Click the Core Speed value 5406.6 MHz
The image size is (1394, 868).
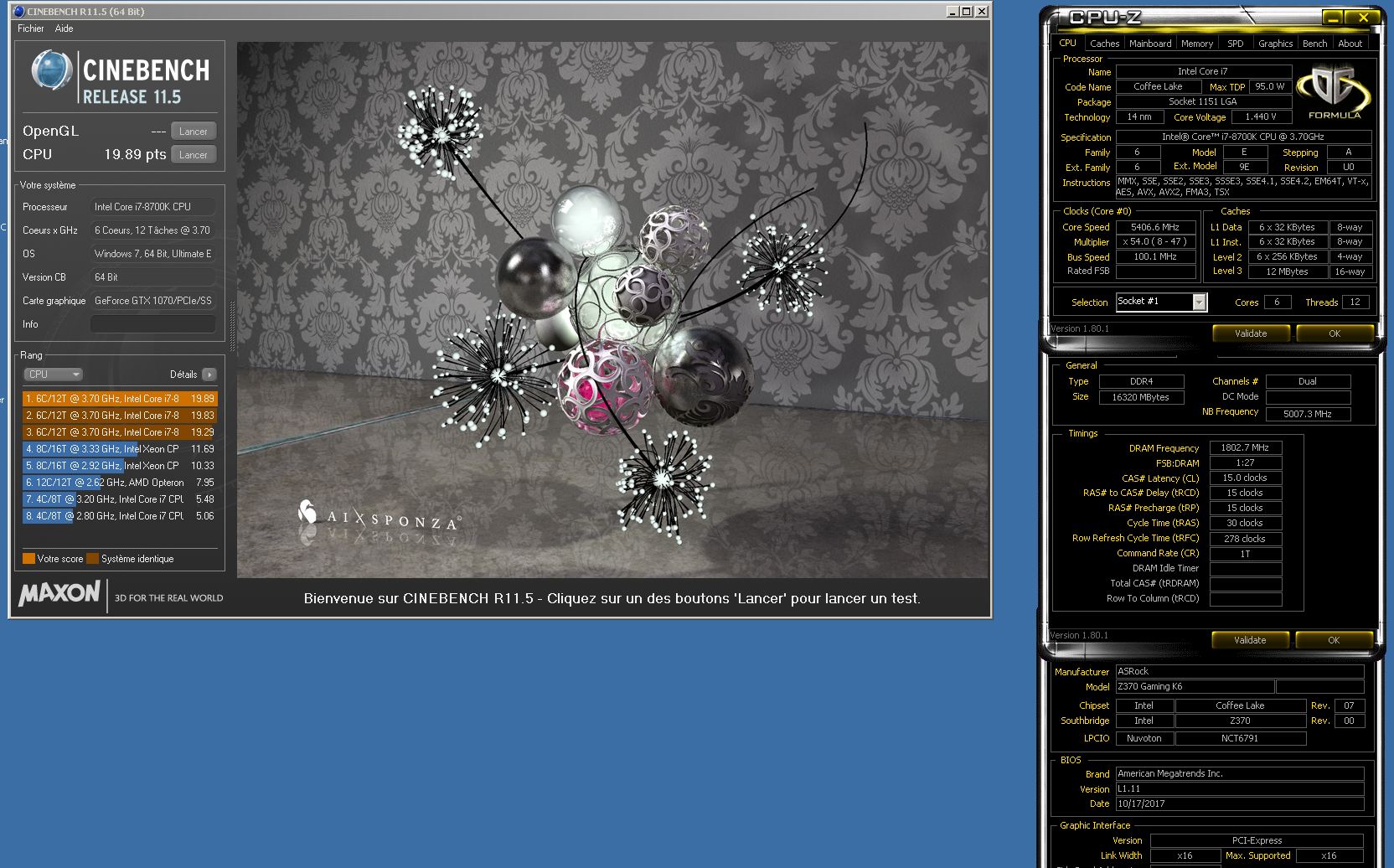click(1155, 227)
